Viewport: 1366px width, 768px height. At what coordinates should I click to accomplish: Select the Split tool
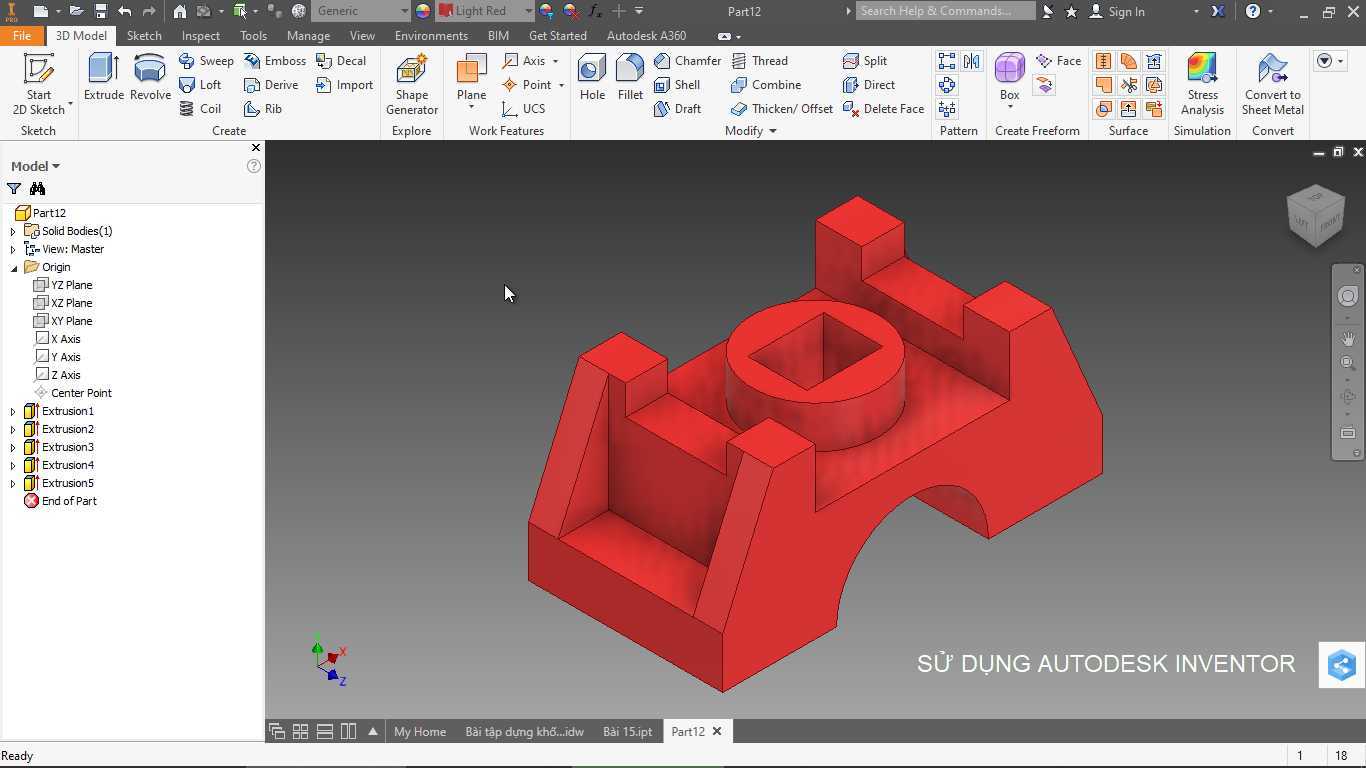(865, 61)
